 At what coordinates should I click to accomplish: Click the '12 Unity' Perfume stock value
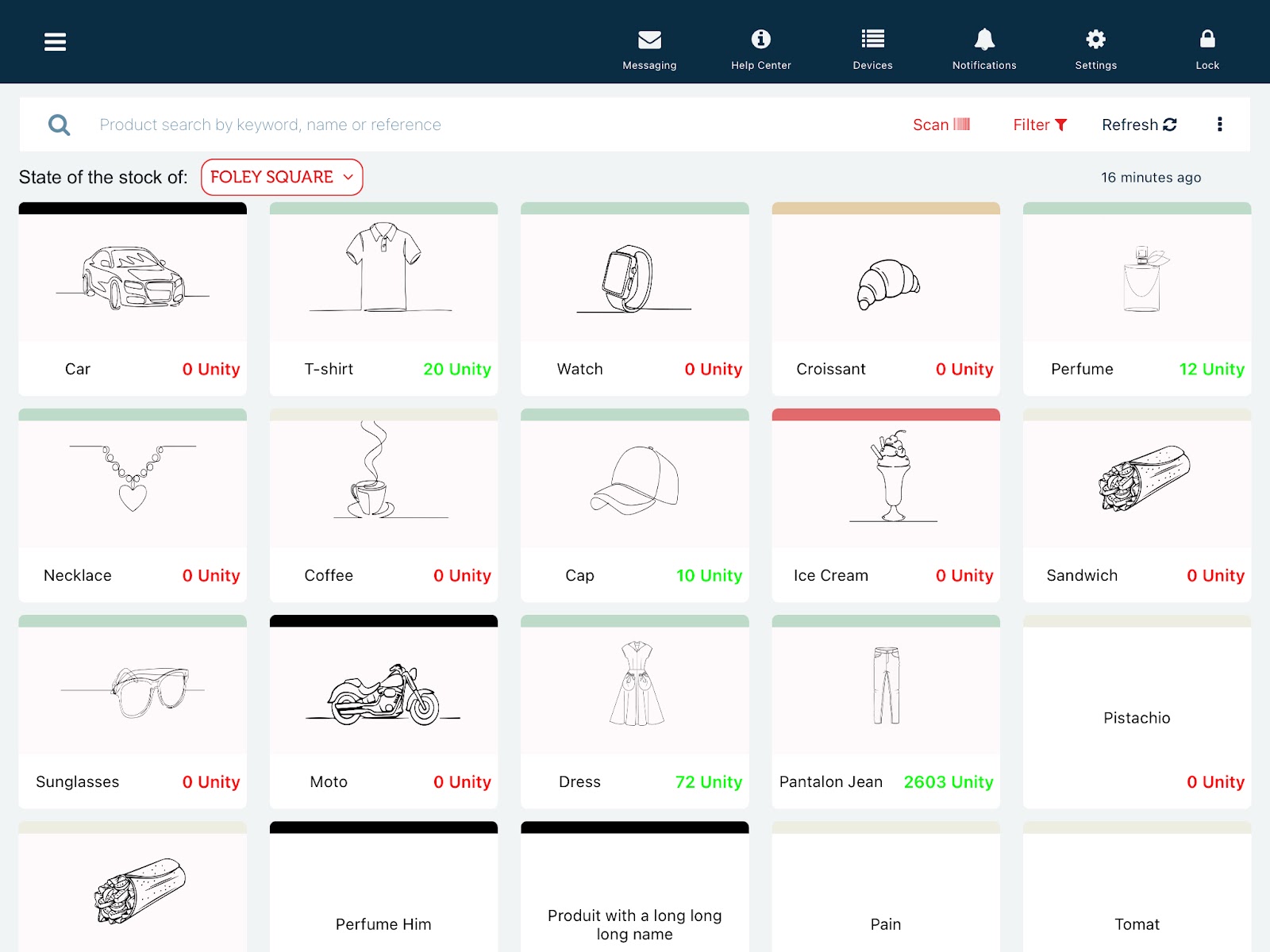tap(1211, 369)
